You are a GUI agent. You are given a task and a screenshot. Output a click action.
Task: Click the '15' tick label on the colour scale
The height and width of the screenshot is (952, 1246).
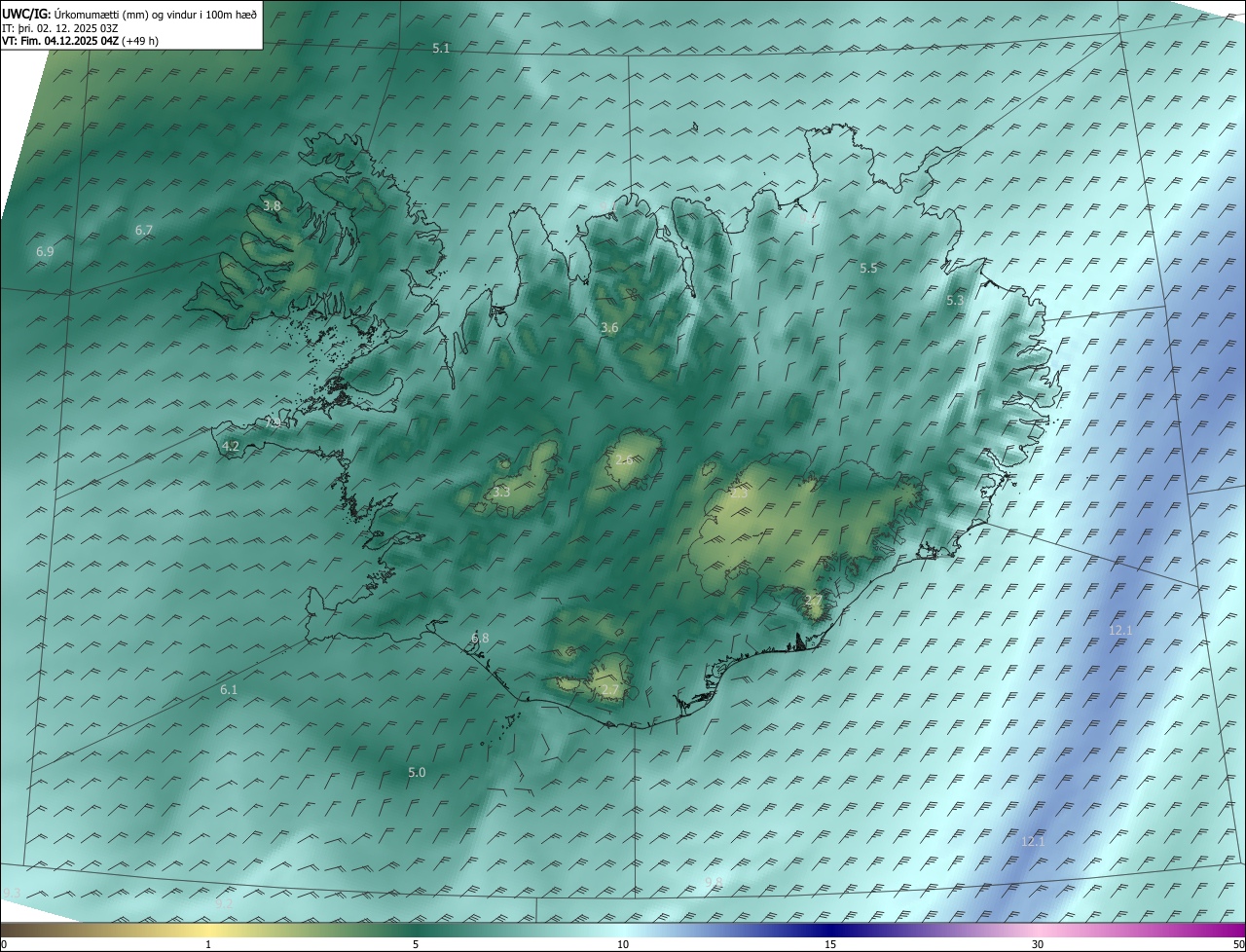[830, 945]
